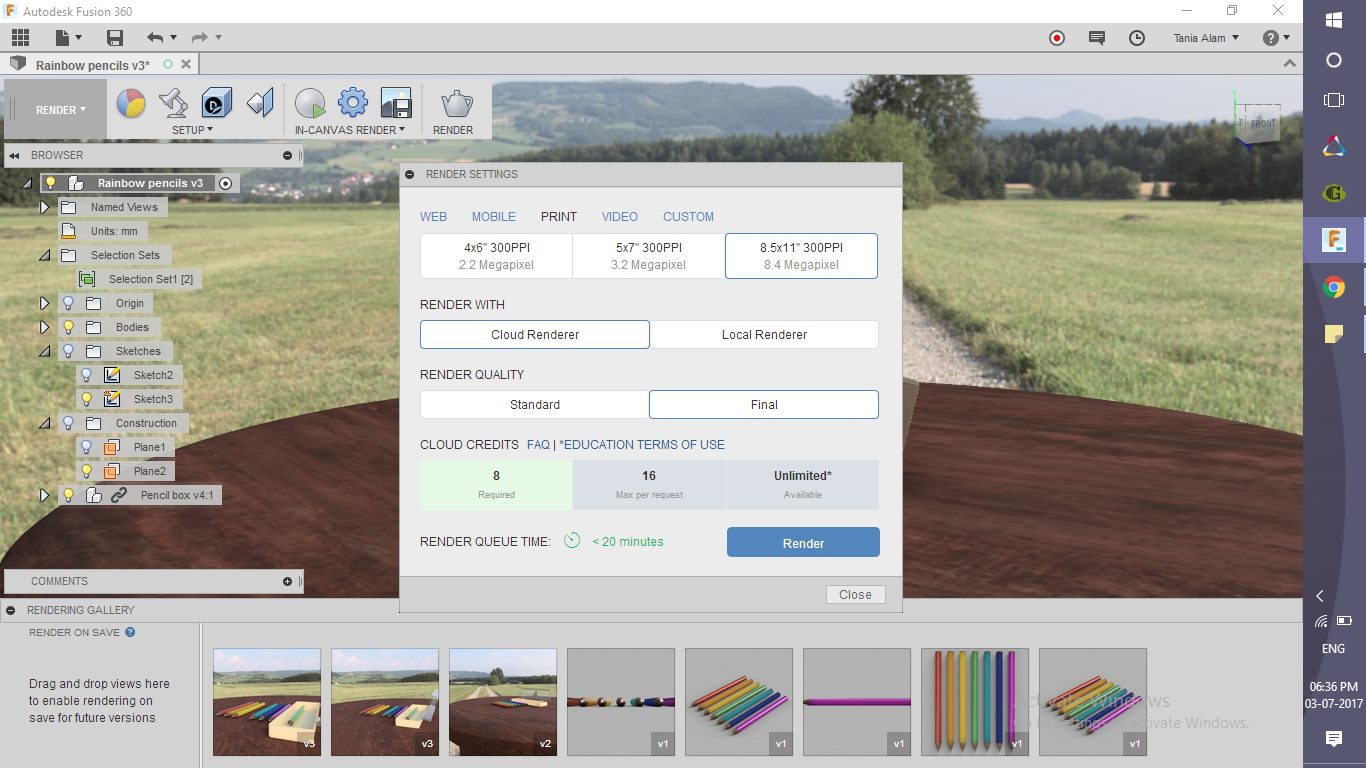Switch to the VIDEO tab
1366x768 pixels.
click(620, 217)
